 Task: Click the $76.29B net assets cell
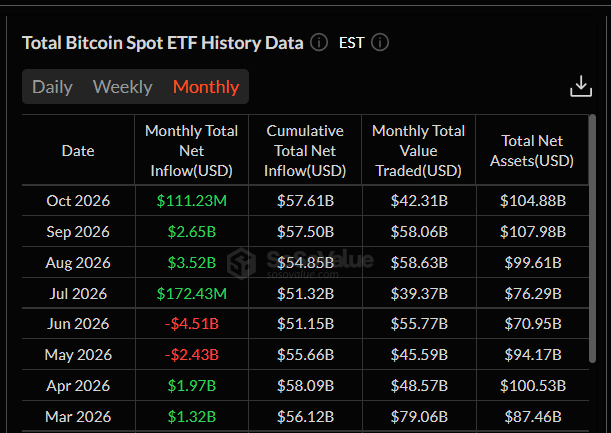(532, 293)
